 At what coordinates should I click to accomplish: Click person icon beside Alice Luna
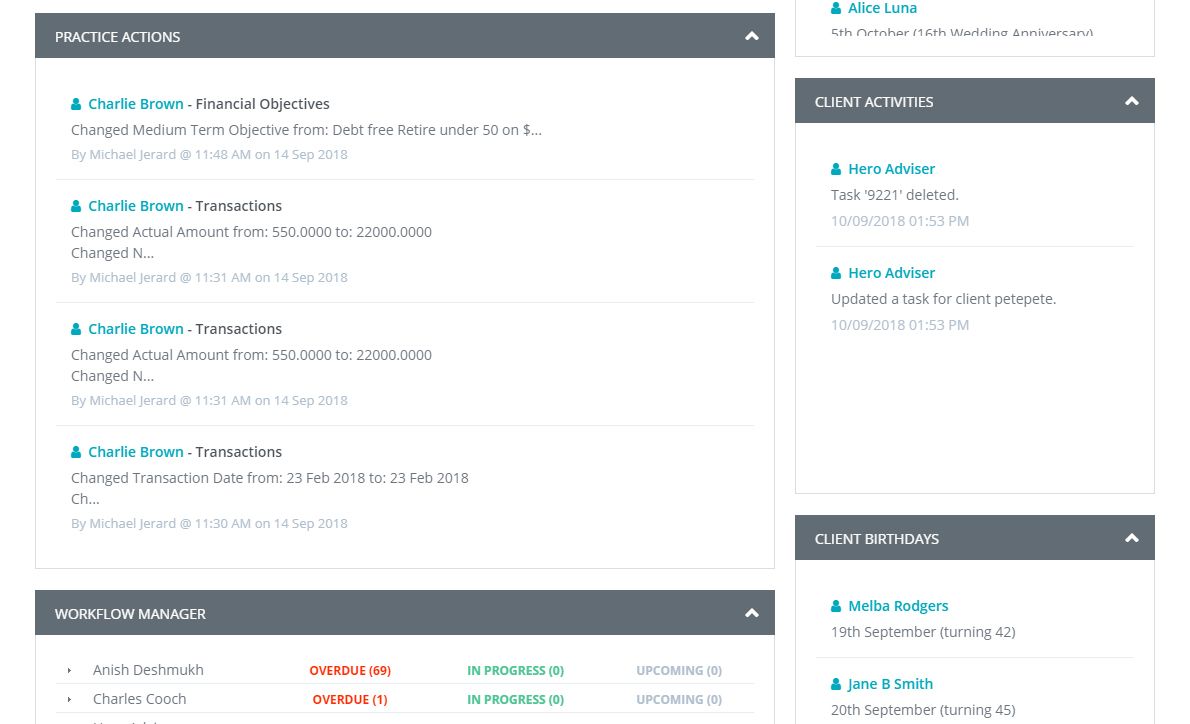coord(836,8)
